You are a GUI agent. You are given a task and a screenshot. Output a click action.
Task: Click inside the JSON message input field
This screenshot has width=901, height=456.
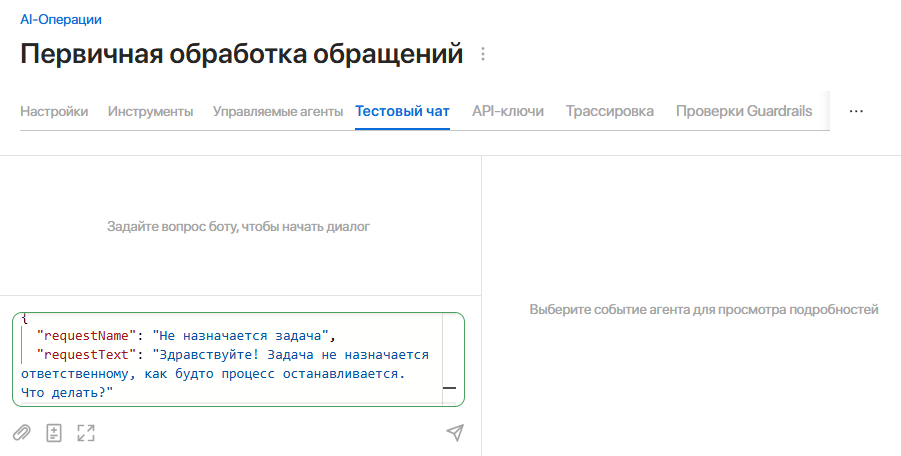(238, 360)
